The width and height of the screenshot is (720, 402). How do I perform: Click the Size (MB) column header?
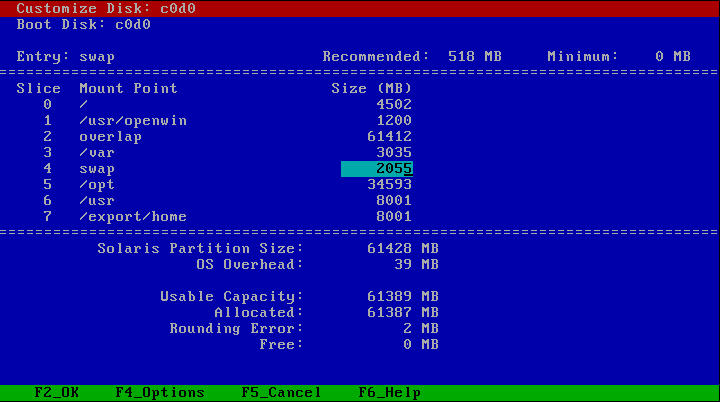pos(371,88)
